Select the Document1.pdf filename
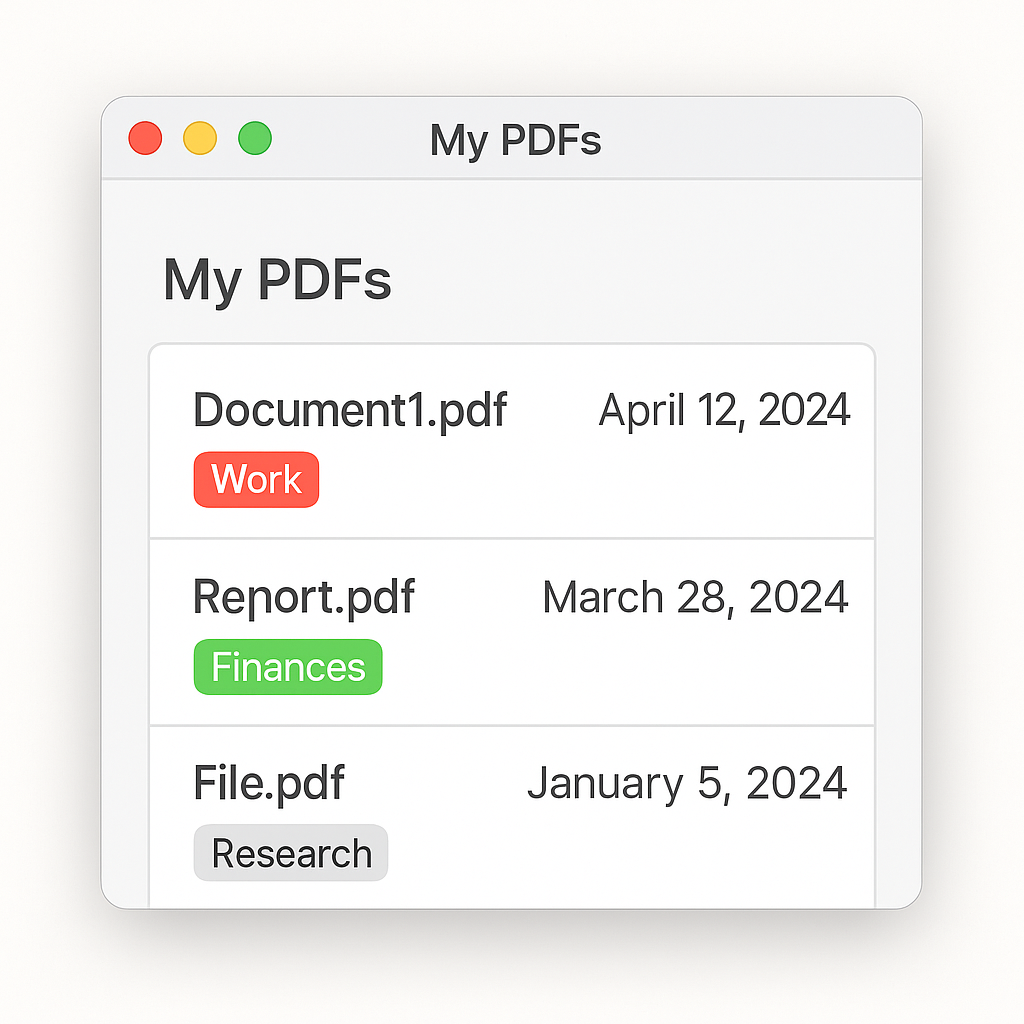Image resolution: width=1024 pixels, height=1024 pixels. 349,410
